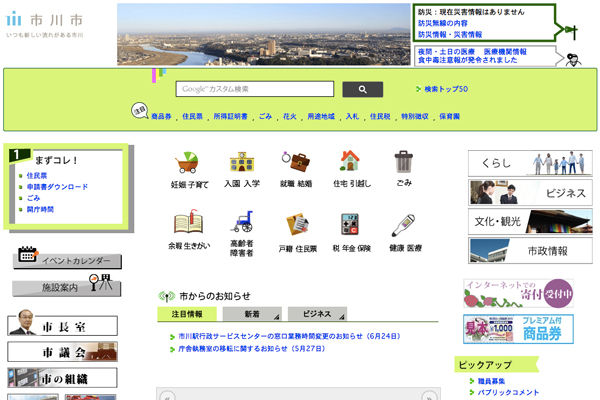The width and height of the screenshot is (600, 400).
Task: Open the 市議会 banner
Action: click(x=62, y=352)
